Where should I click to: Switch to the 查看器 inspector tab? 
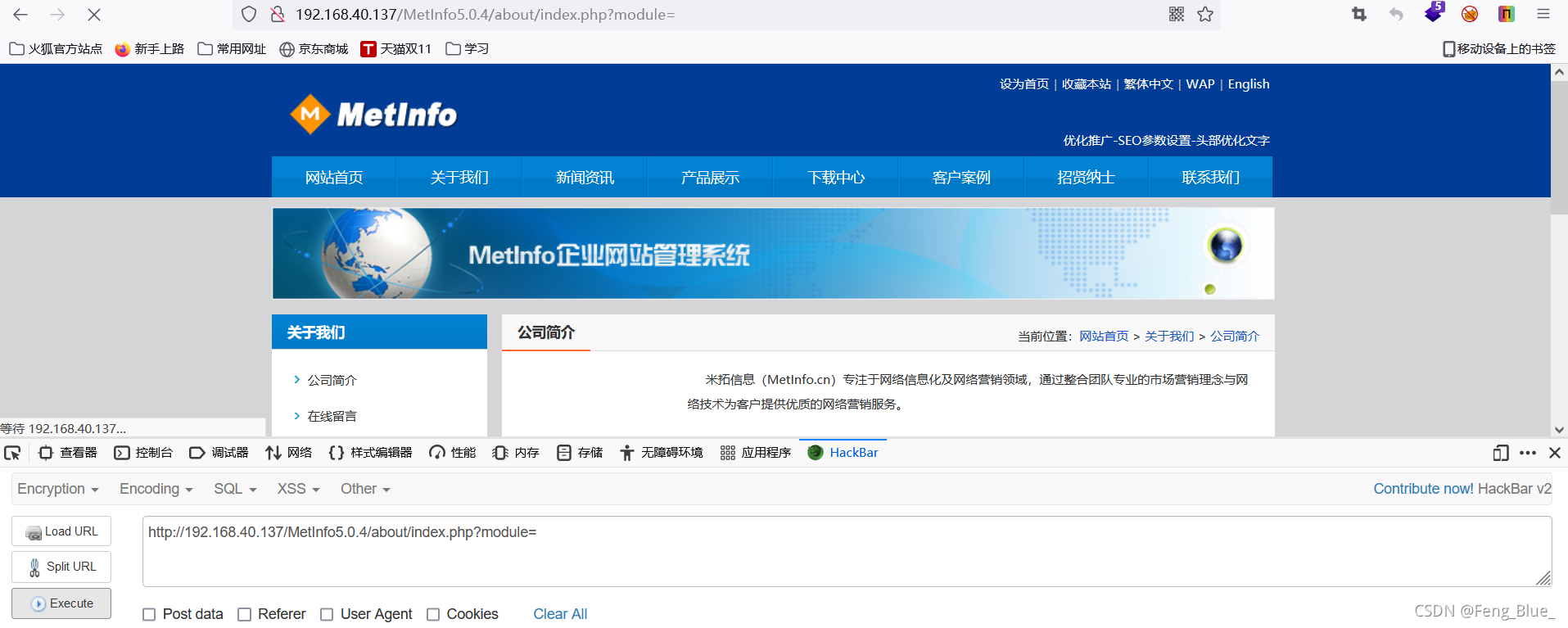[68, 453]
